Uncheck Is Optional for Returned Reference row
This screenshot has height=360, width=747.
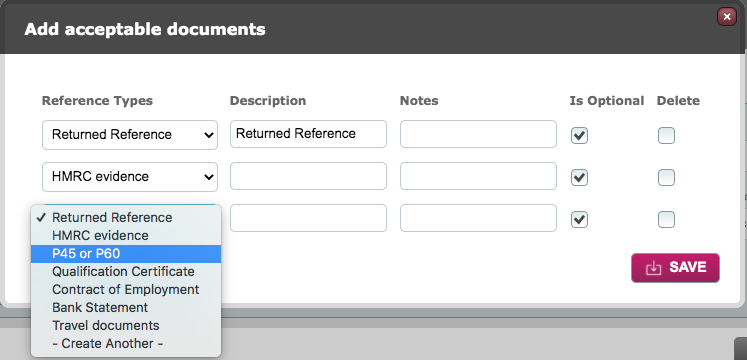coord(579,136)
